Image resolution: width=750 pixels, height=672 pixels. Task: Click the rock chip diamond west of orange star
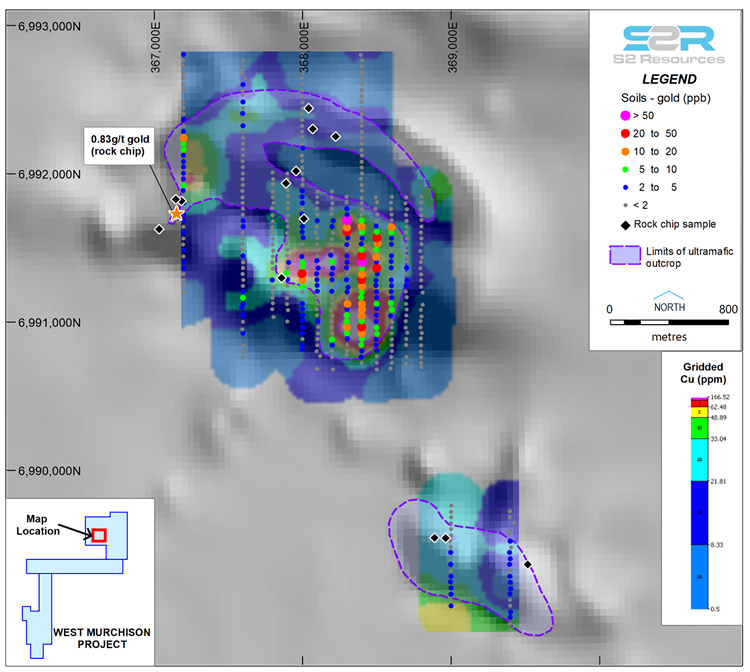tap(159, 230)
